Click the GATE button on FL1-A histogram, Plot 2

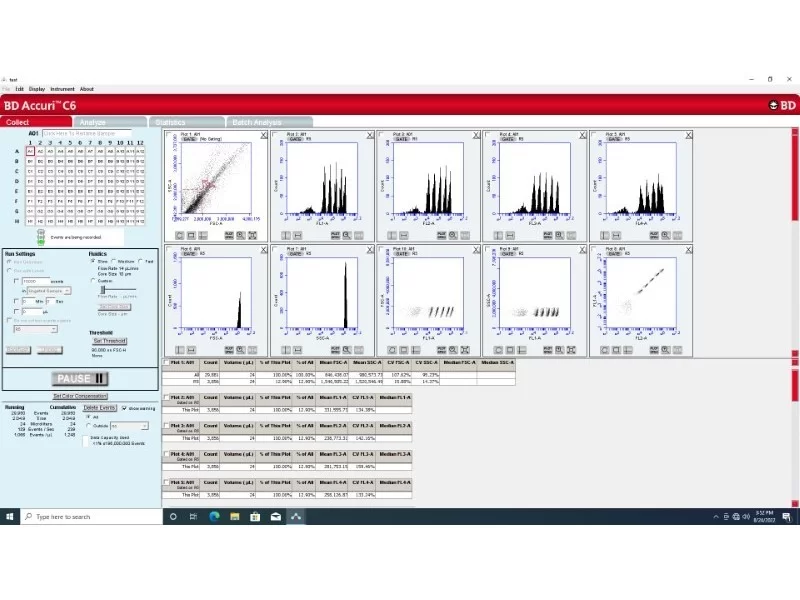tap(295, 139)
